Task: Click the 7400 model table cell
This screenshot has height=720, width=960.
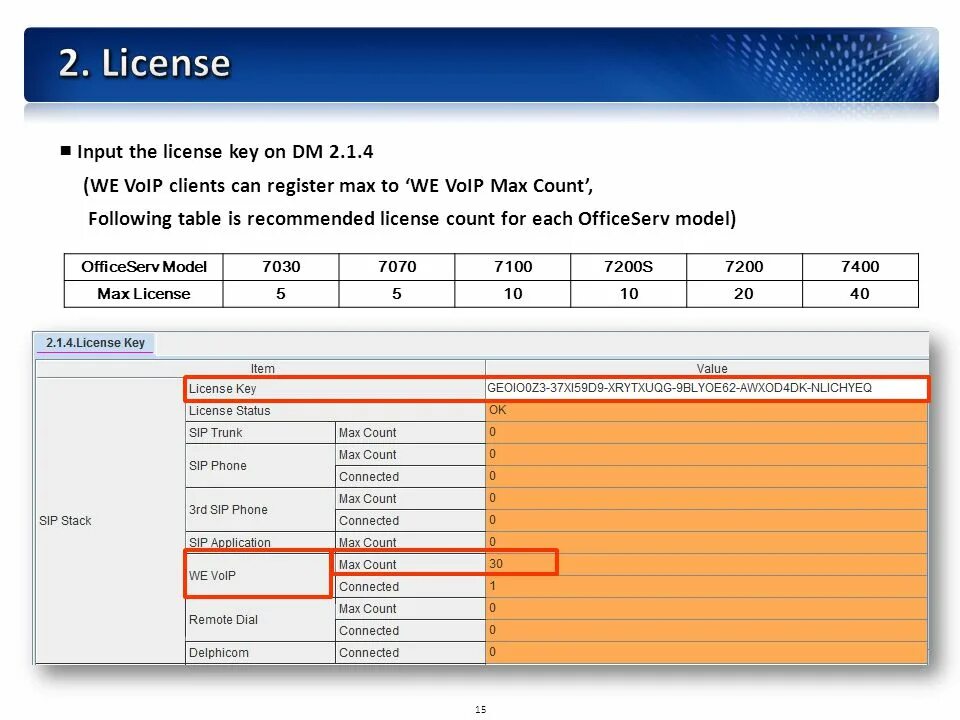Action: click(x=860, y=267)
